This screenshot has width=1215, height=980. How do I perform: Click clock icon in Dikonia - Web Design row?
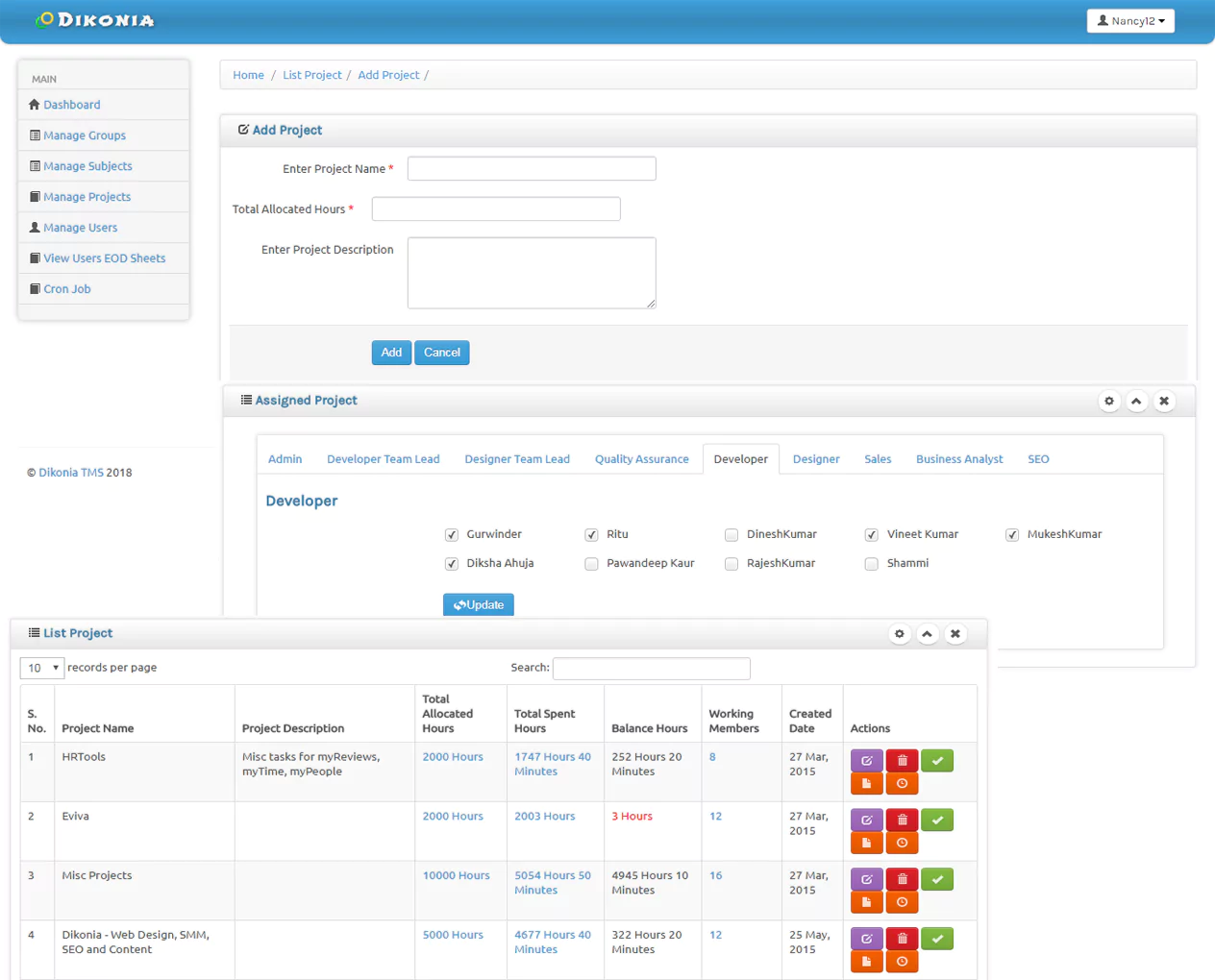902,962
